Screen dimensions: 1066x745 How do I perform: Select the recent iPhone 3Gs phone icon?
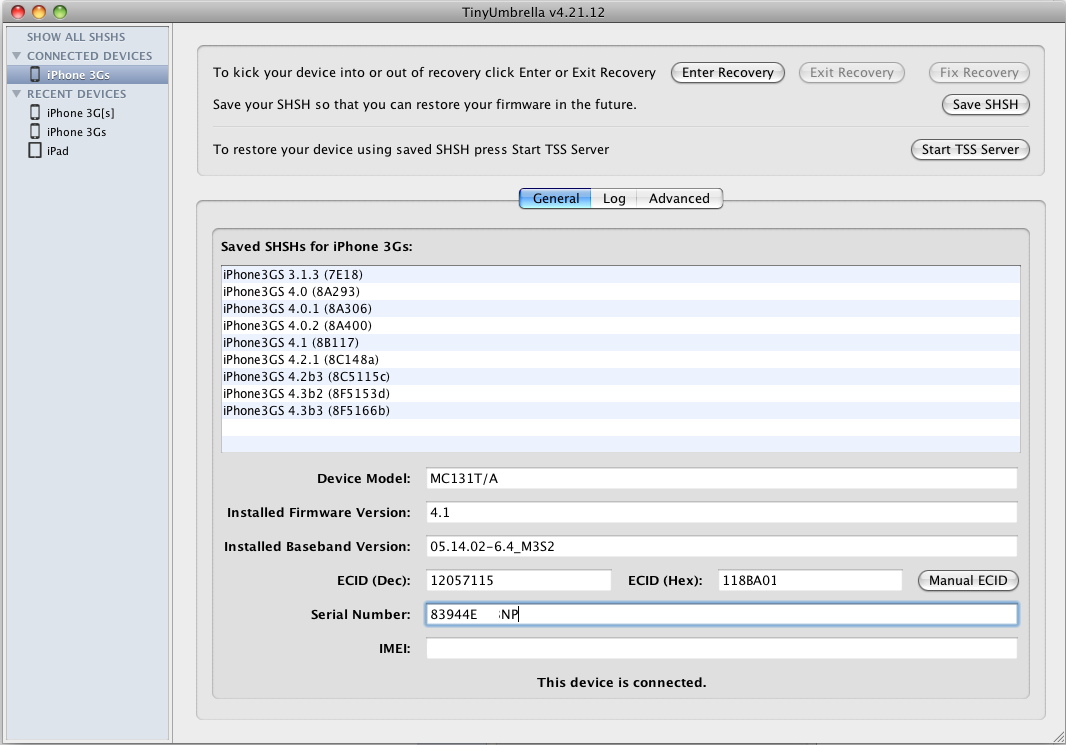tap(35, 131)
